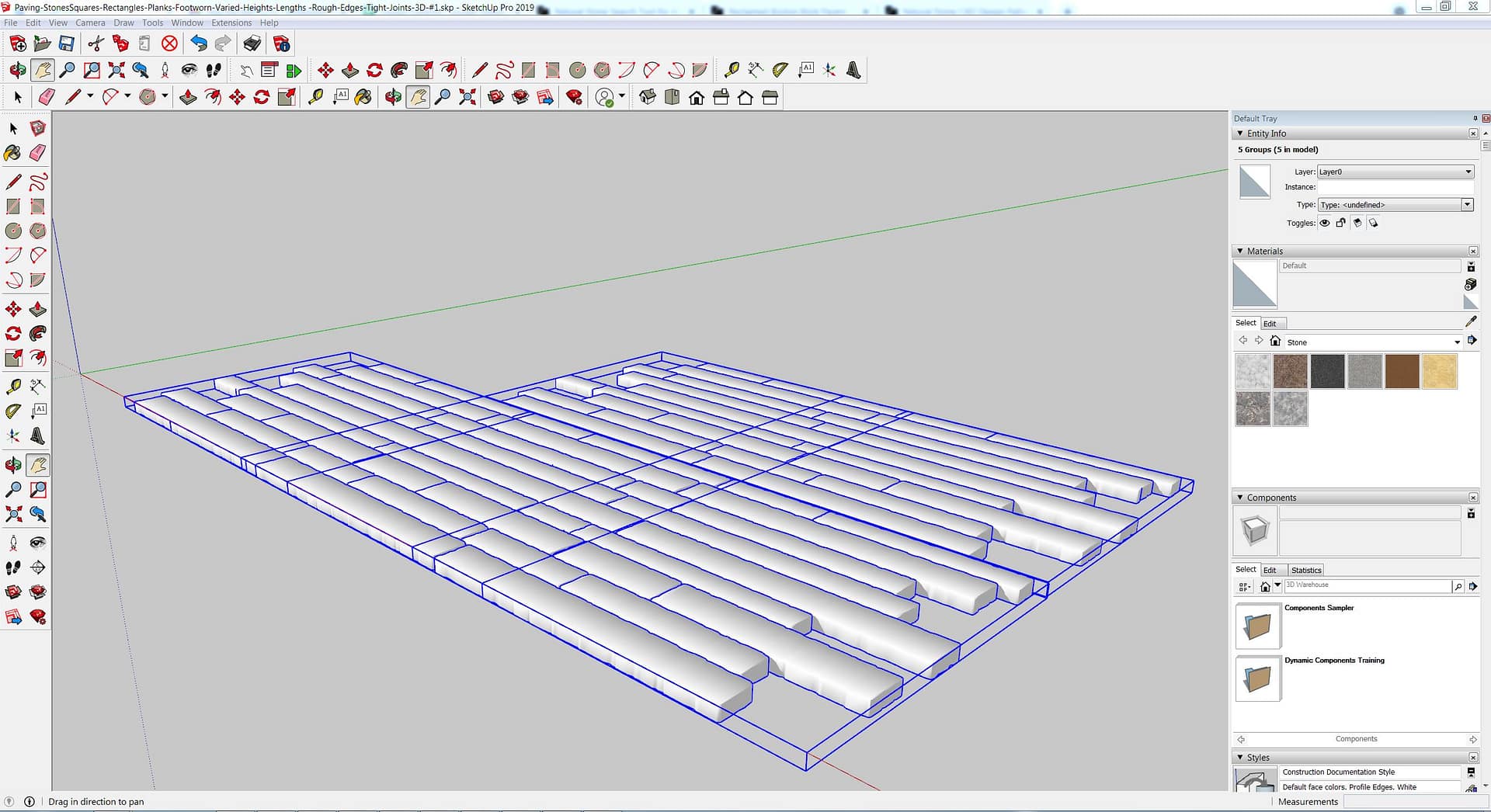1491x812 pixels.
Task: Click the Undo arrow icon
Action: click(x=199, y=43)
